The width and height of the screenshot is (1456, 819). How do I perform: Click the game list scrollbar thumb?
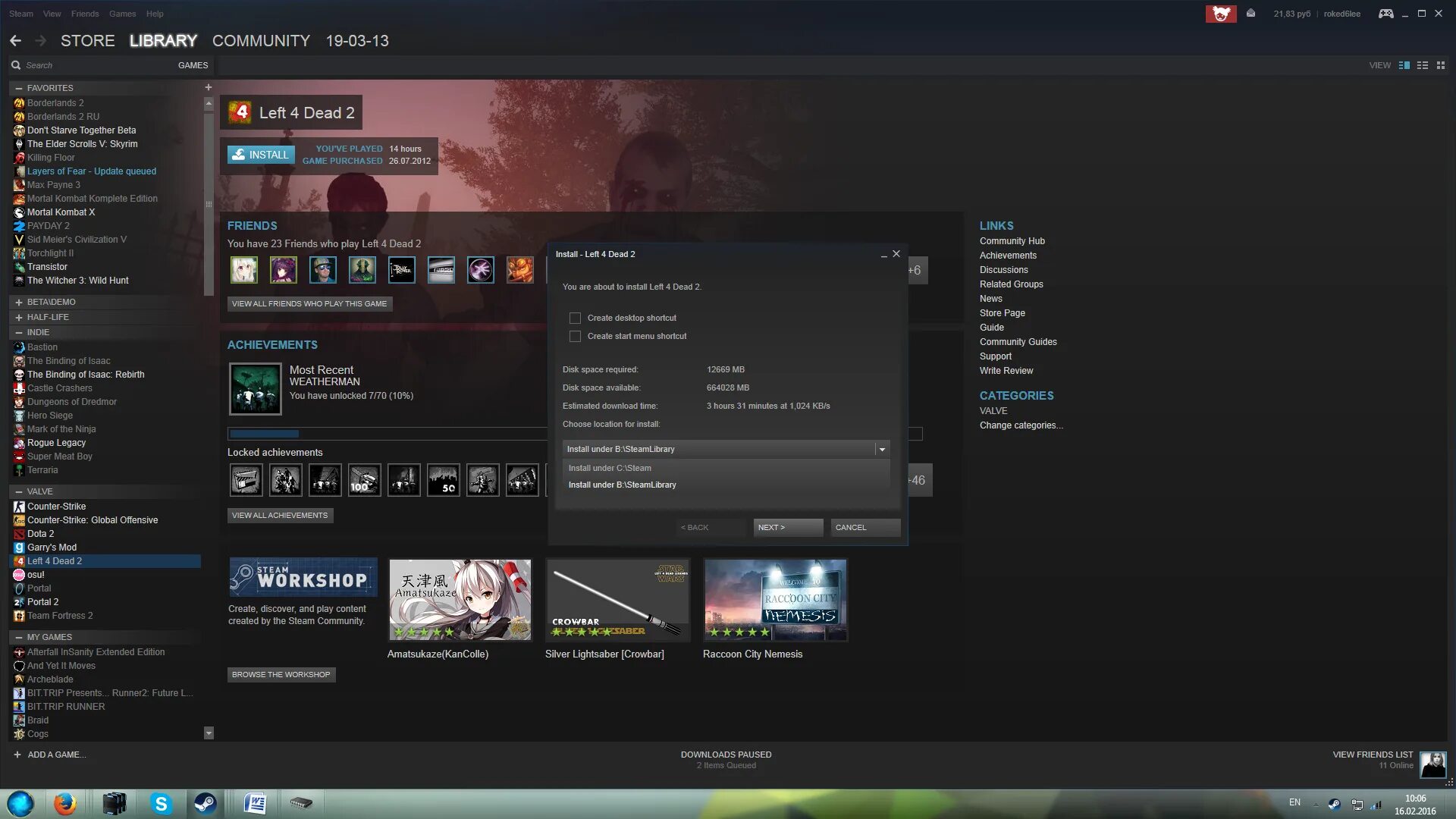(209, 205)
